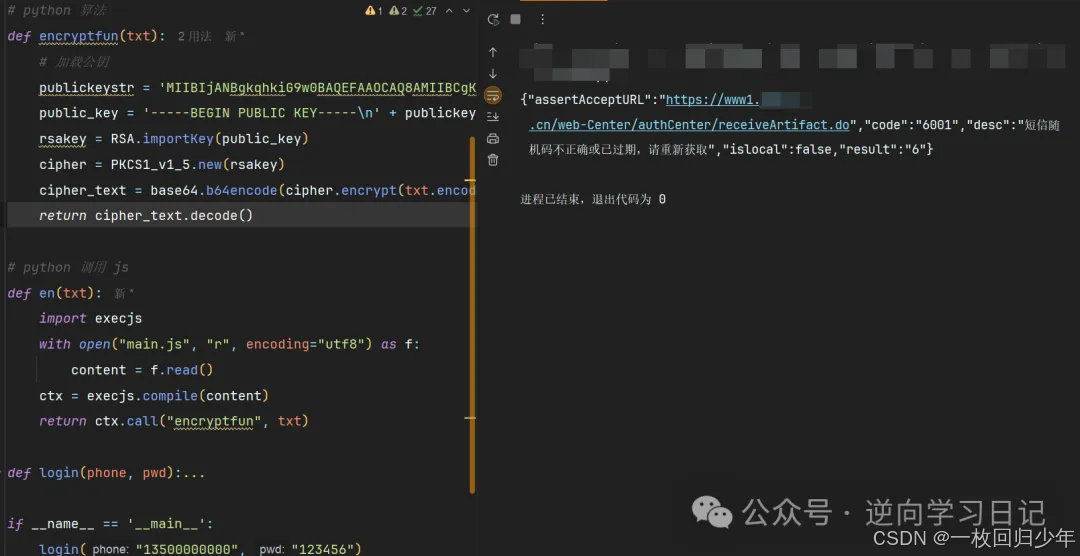Image resolution: width=1080 pixels, height=556 pixels.
Task: Click the publickeystr assignment line
Action: 257,87
